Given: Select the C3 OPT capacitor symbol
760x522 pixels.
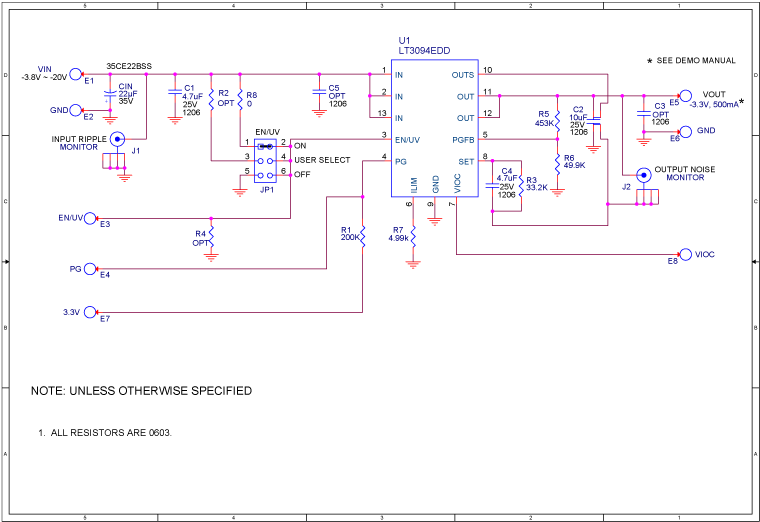Looking at the screenshot, I should tap(644, 114).
